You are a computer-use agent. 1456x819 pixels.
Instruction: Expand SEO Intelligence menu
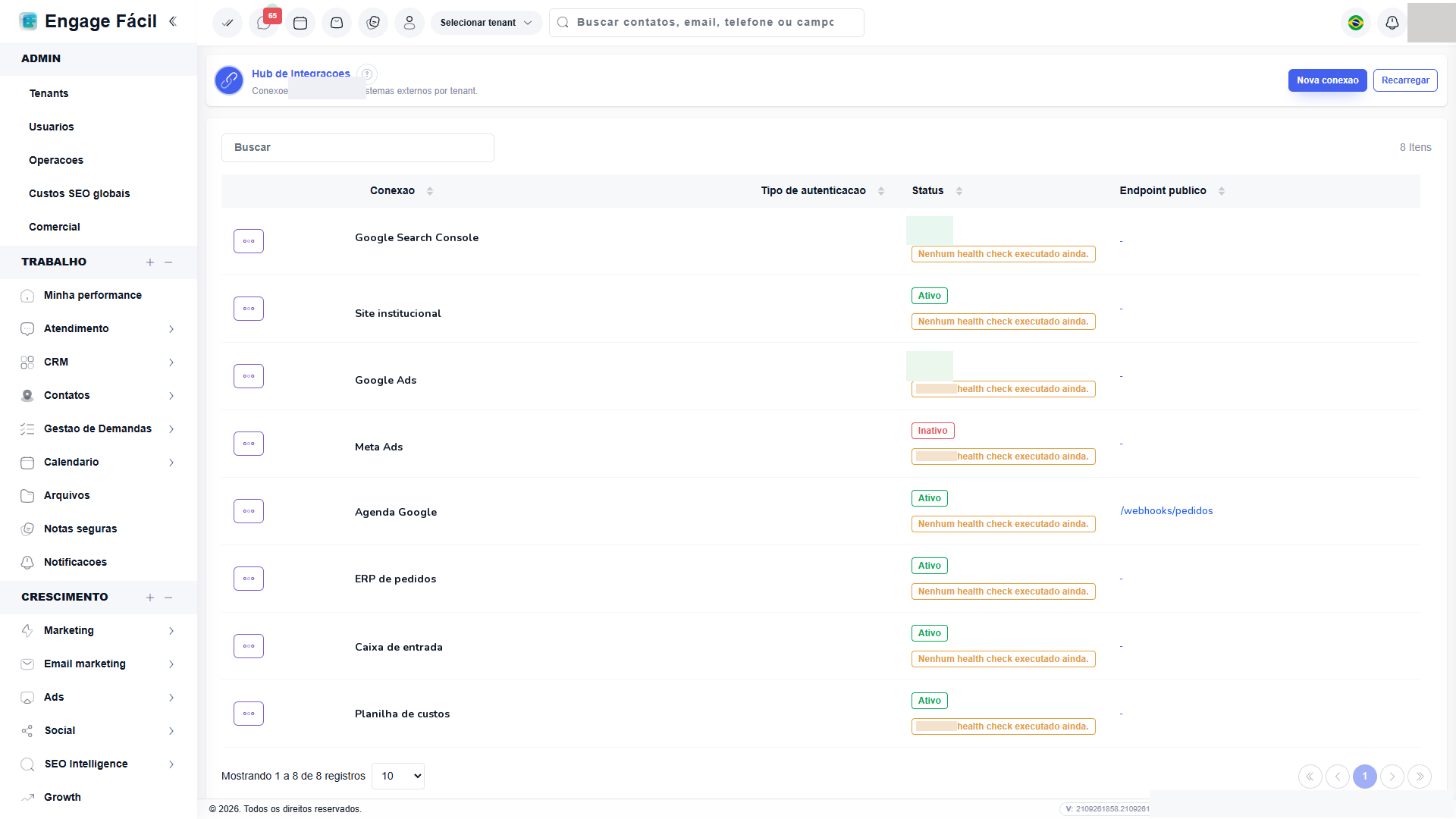[x=99, y=764]
